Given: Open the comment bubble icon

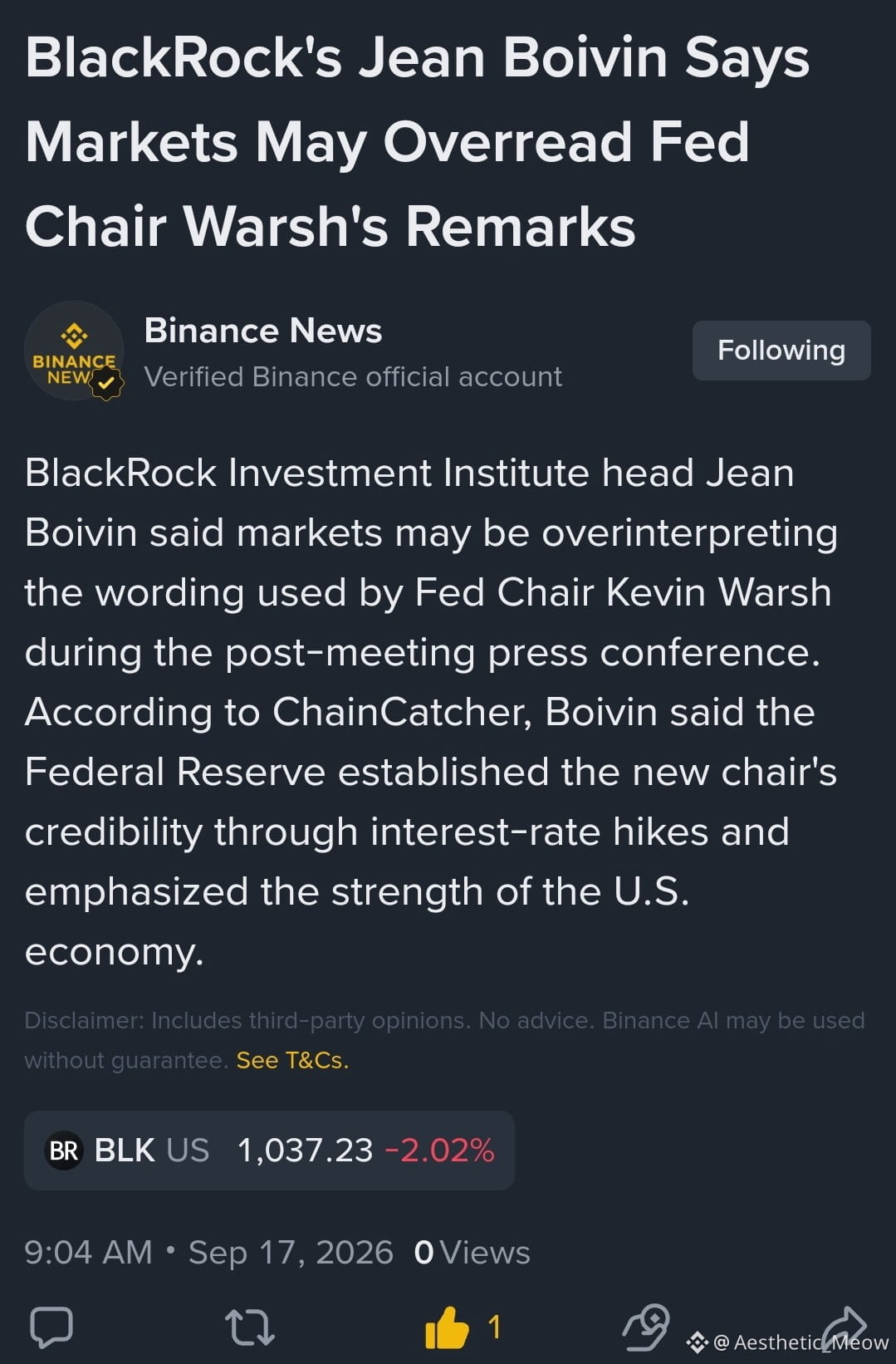Looking at the screenshot, I should [51, 1327].
